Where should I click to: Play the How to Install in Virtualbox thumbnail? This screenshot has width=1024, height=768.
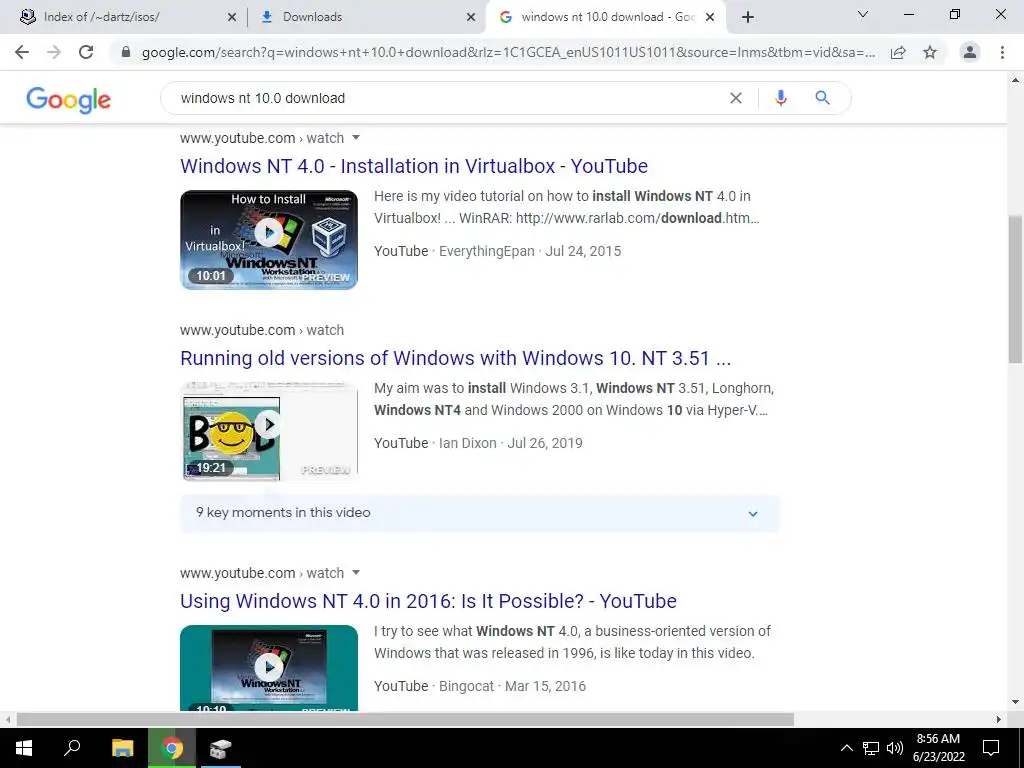point(269,240)
